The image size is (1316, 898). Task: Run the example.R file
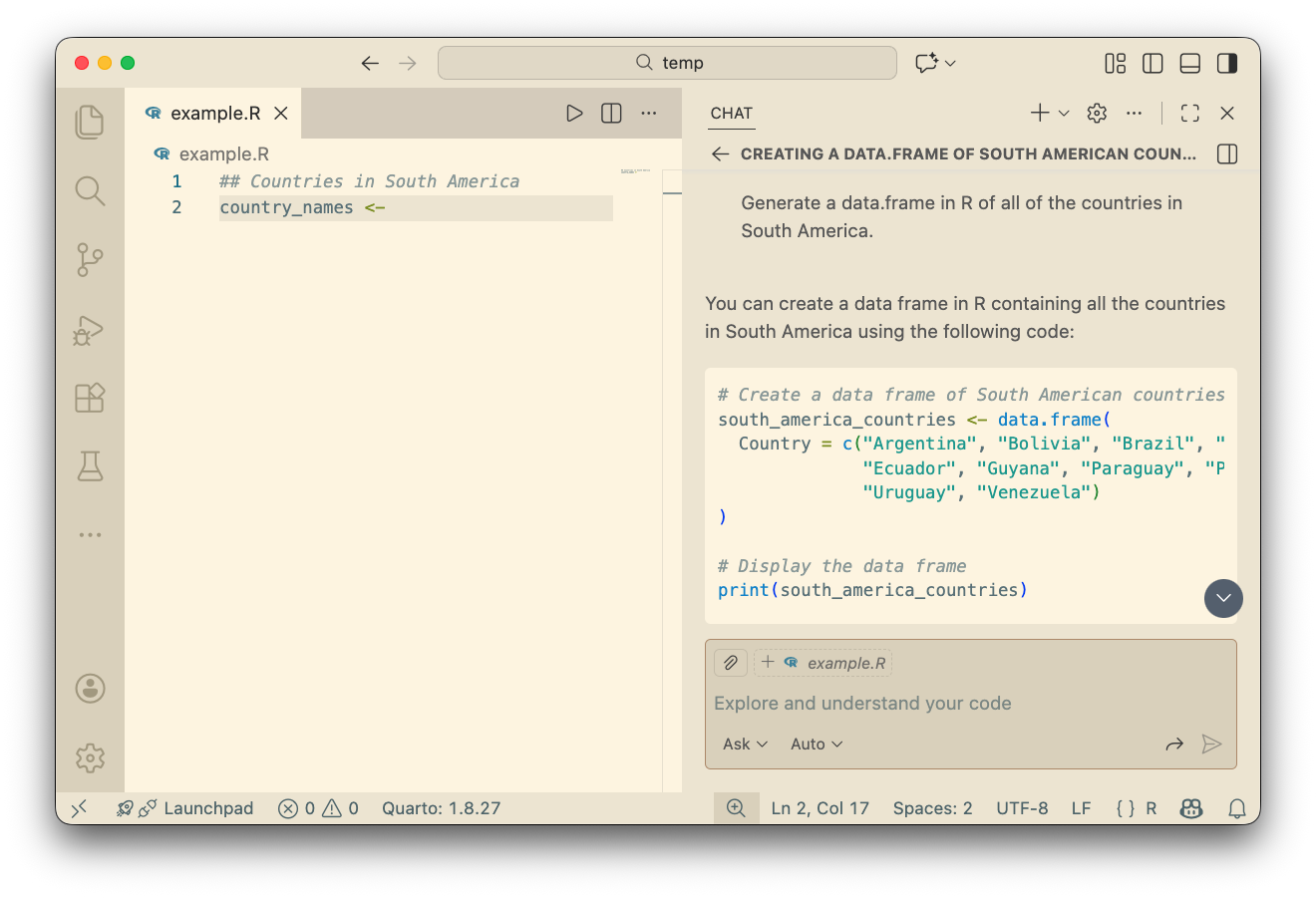click(x=574, y=114)
